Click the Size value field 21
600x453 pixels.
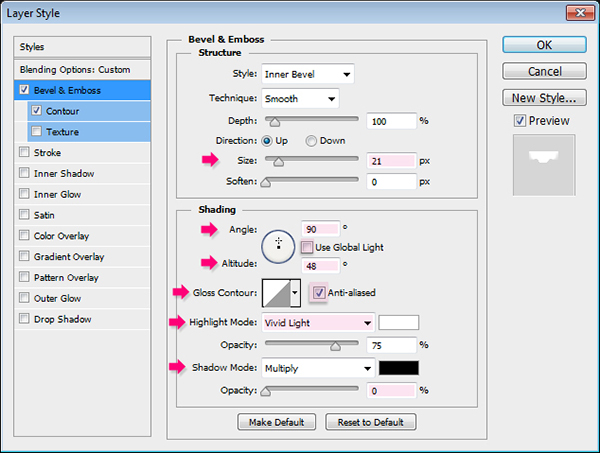391,161
